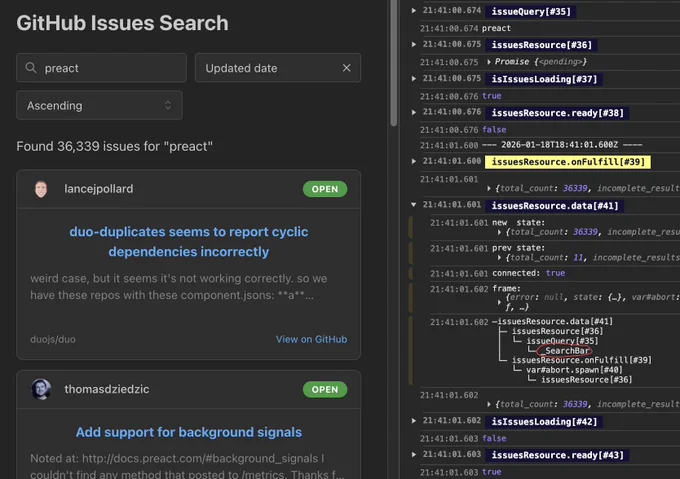Expand the issuesResource.ready[#43] log entry
Viewport: 680px width, 479px height.
coord(414,454)
